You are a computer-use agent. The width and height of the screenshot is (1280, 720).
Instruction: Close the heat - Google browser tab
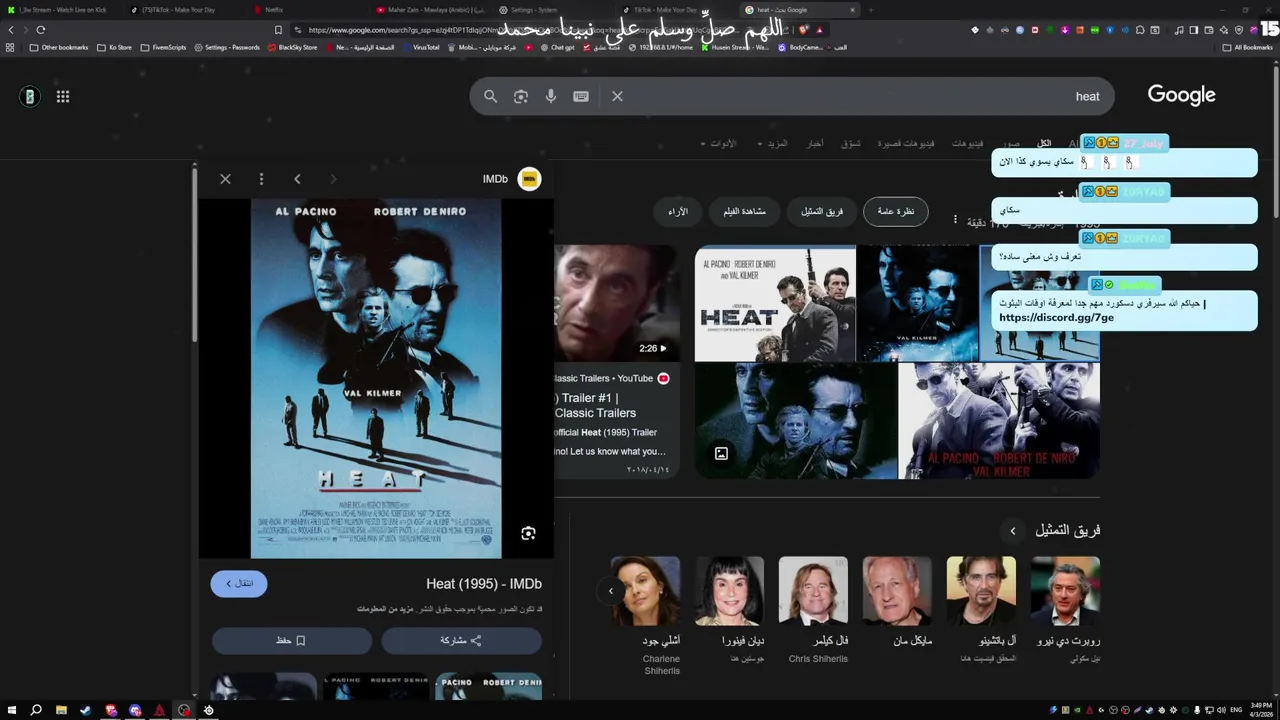pyautogui.click(x=852, y=10)
